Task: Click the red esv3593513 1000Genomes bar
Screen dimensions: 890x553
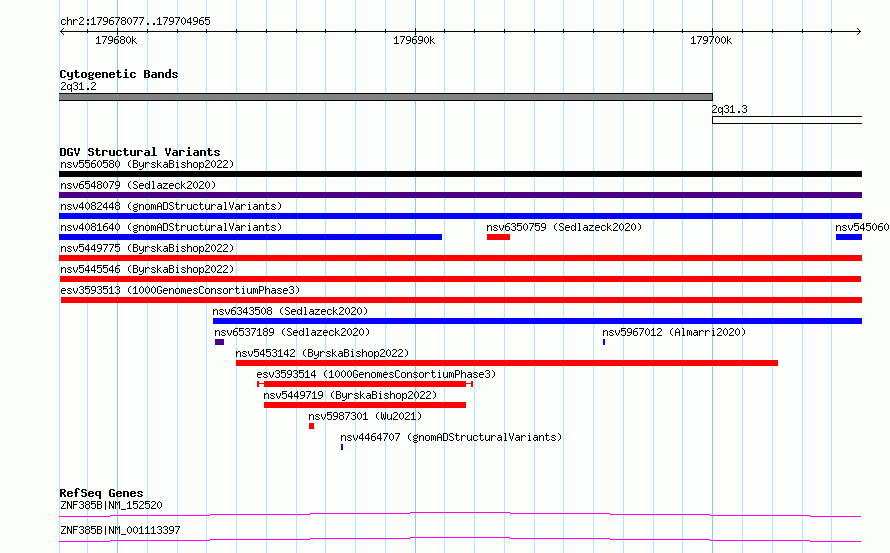Action: 461,300
